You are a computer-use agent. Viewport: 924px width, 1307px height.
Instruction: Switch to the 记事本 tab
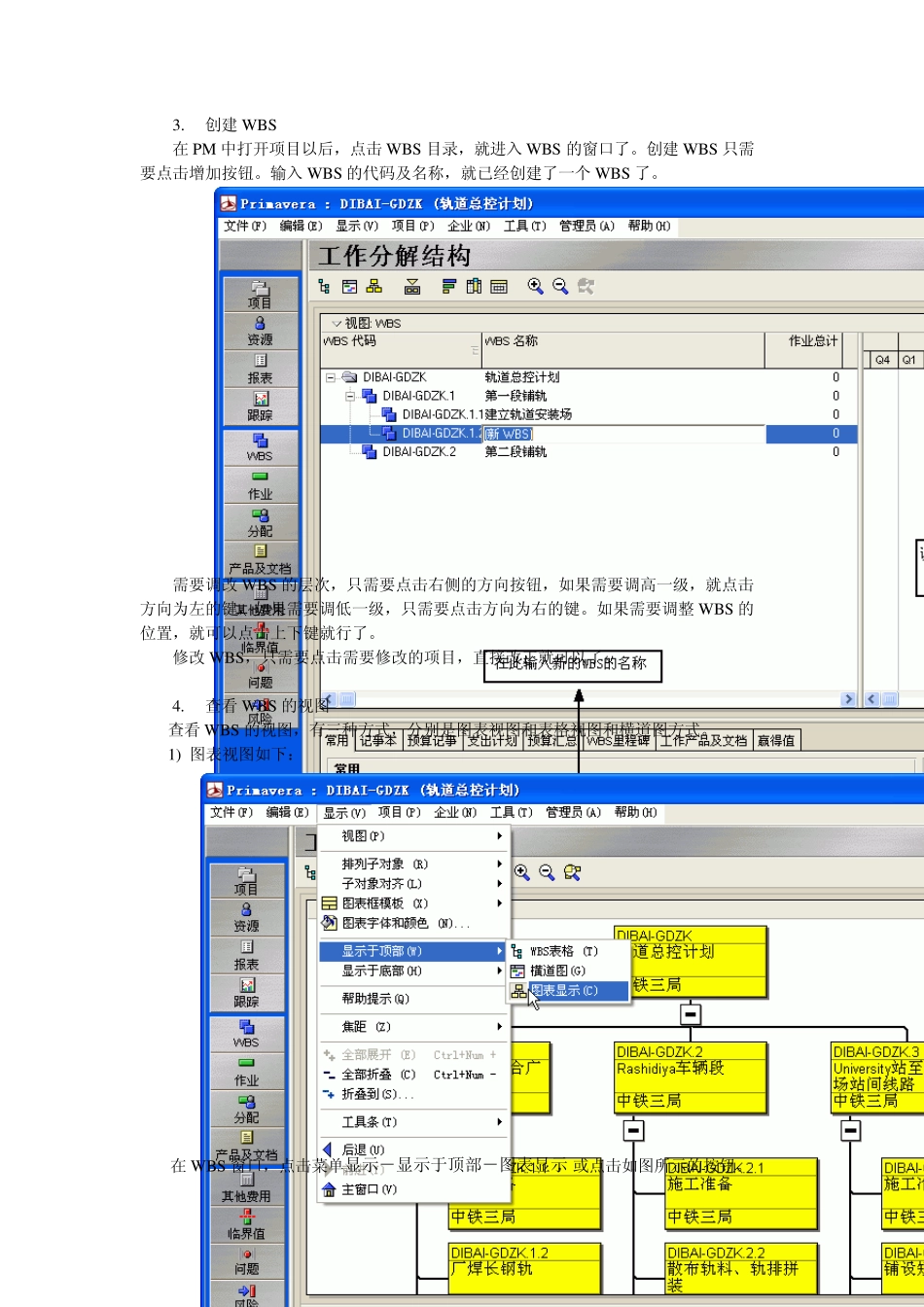click(378, 740)
